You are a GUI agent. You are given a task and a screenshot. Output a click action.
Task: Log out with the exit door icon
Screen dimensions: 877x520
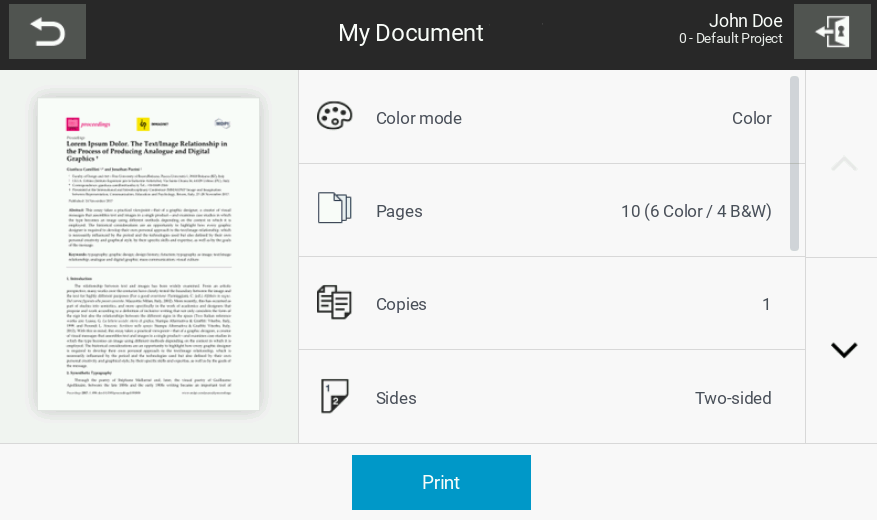pos(832,32)
